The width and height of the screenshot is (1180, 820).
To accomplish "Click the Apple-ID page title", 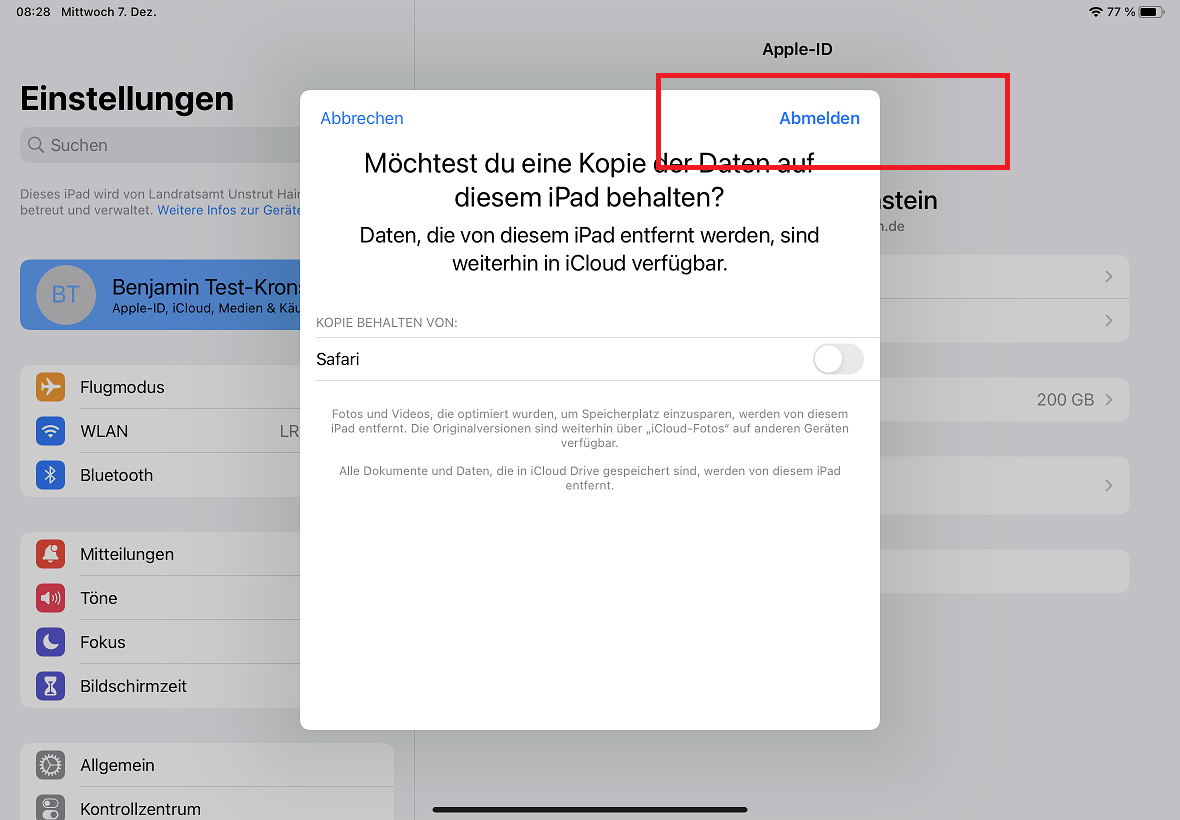I will click(x=797, y=50).
